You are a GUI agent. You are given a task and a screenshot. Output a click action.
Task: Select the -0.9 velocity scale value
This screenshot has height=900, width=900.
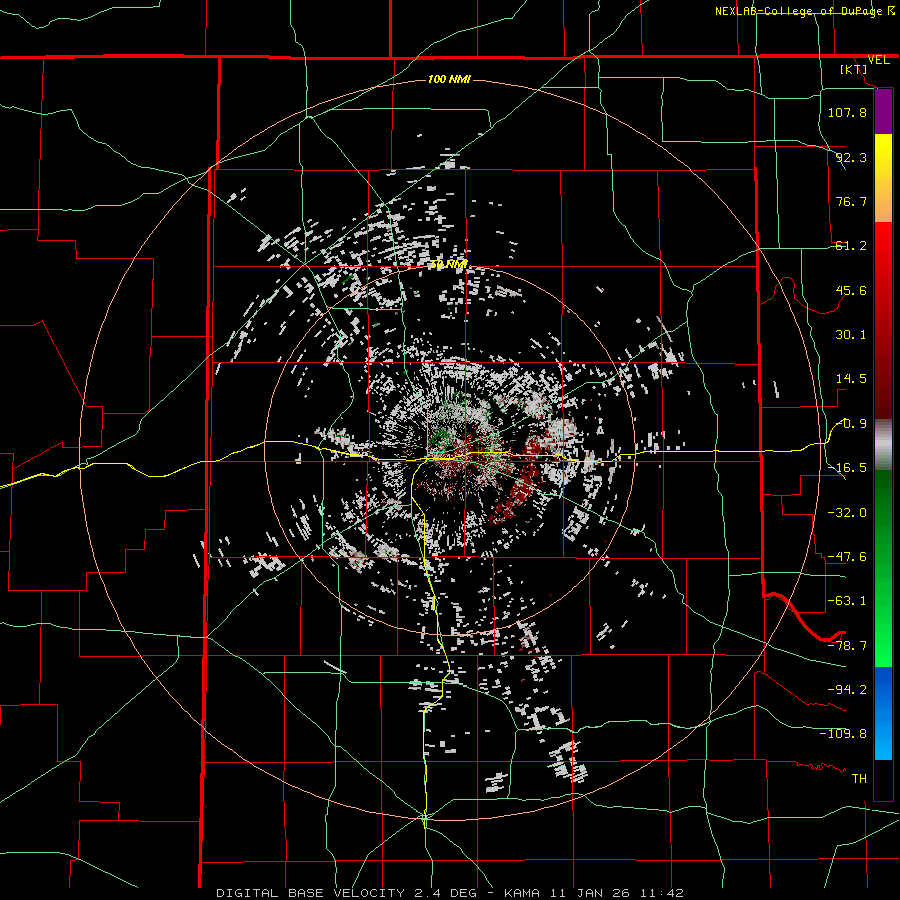(x=851, y=424)
